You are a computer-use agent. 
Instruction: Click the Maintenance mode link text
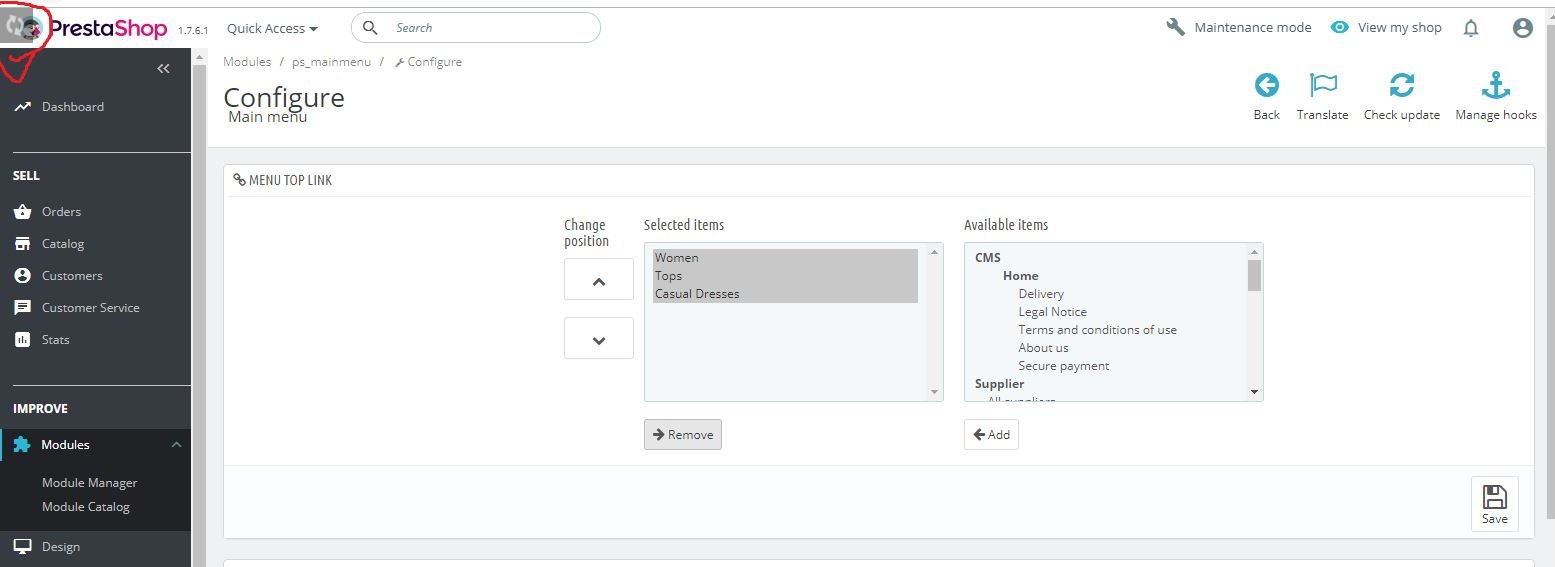(1253, 28)
